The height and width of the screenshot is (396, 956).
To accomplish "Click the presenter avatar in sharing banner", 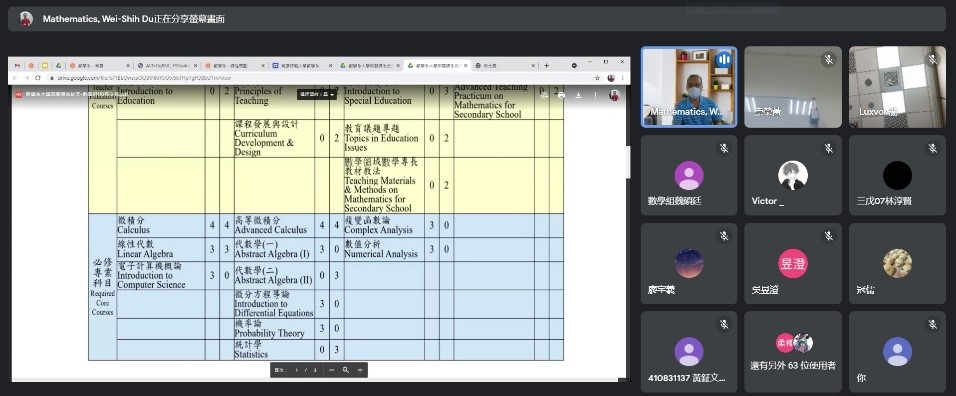I will click(26, 19).
